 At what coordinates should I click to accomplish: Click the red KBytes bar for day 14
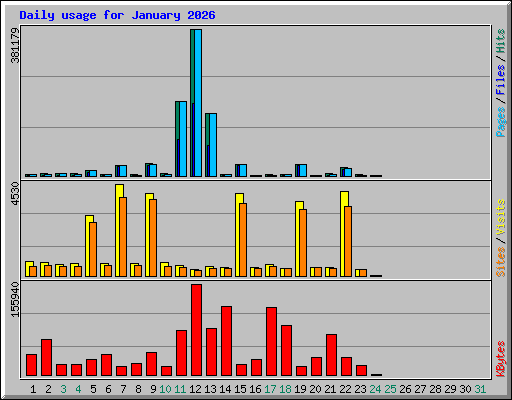point(226,341)
